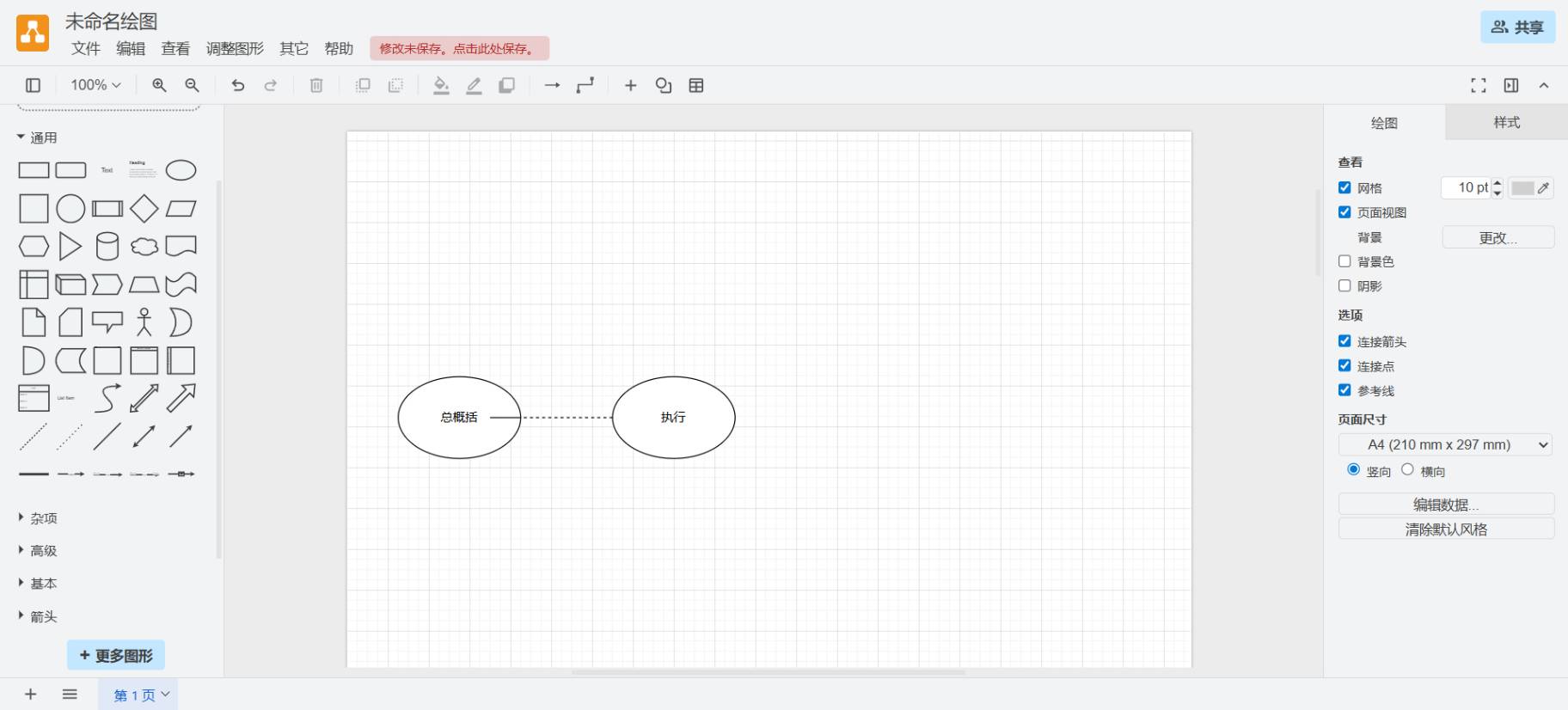Toggle fullscreen mode icon
The height and width of the screenshot is (710, 1568).
pos(1478,85)
